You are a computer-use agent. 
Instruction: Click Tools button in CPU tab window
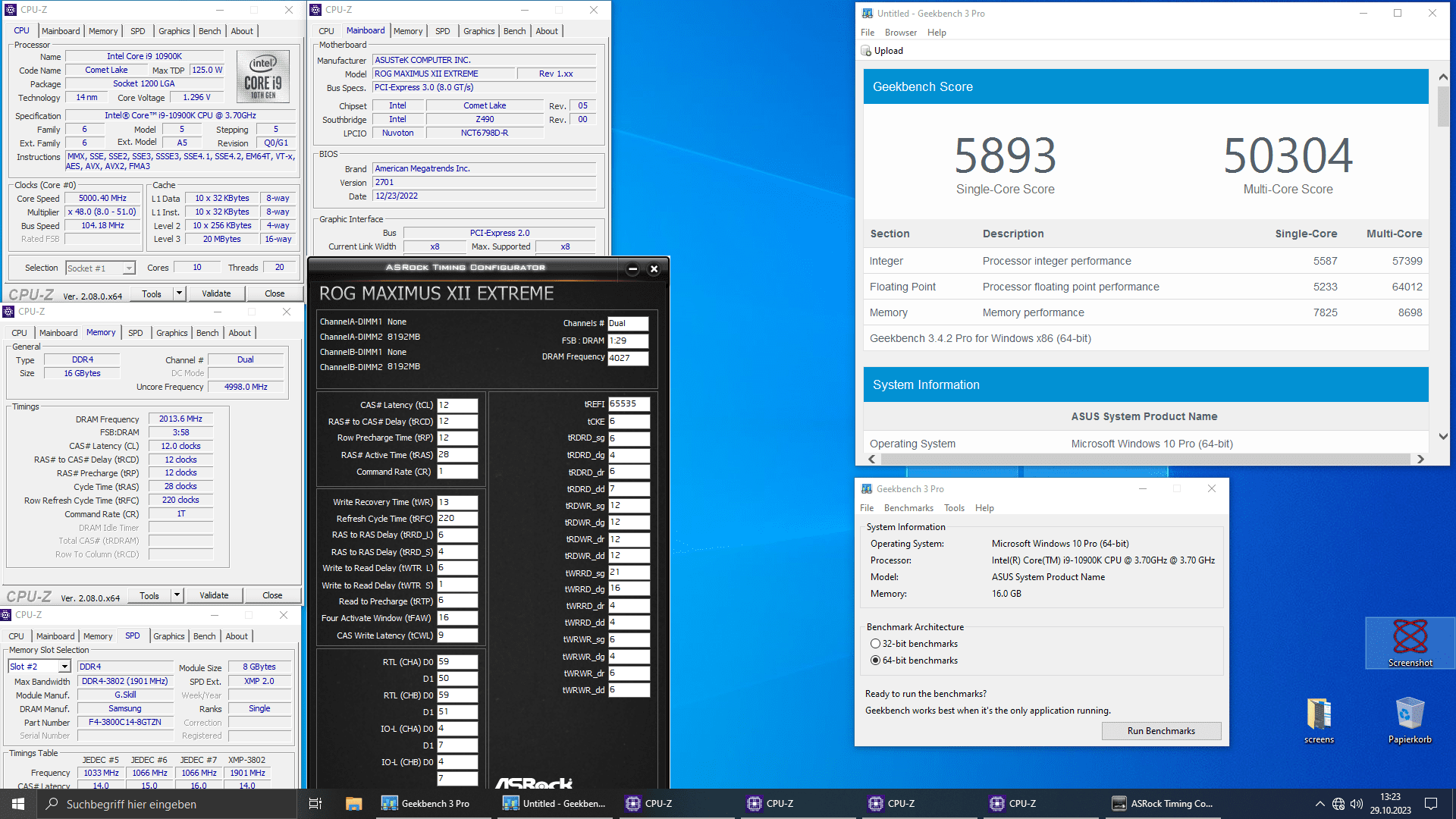pos(152,293)
